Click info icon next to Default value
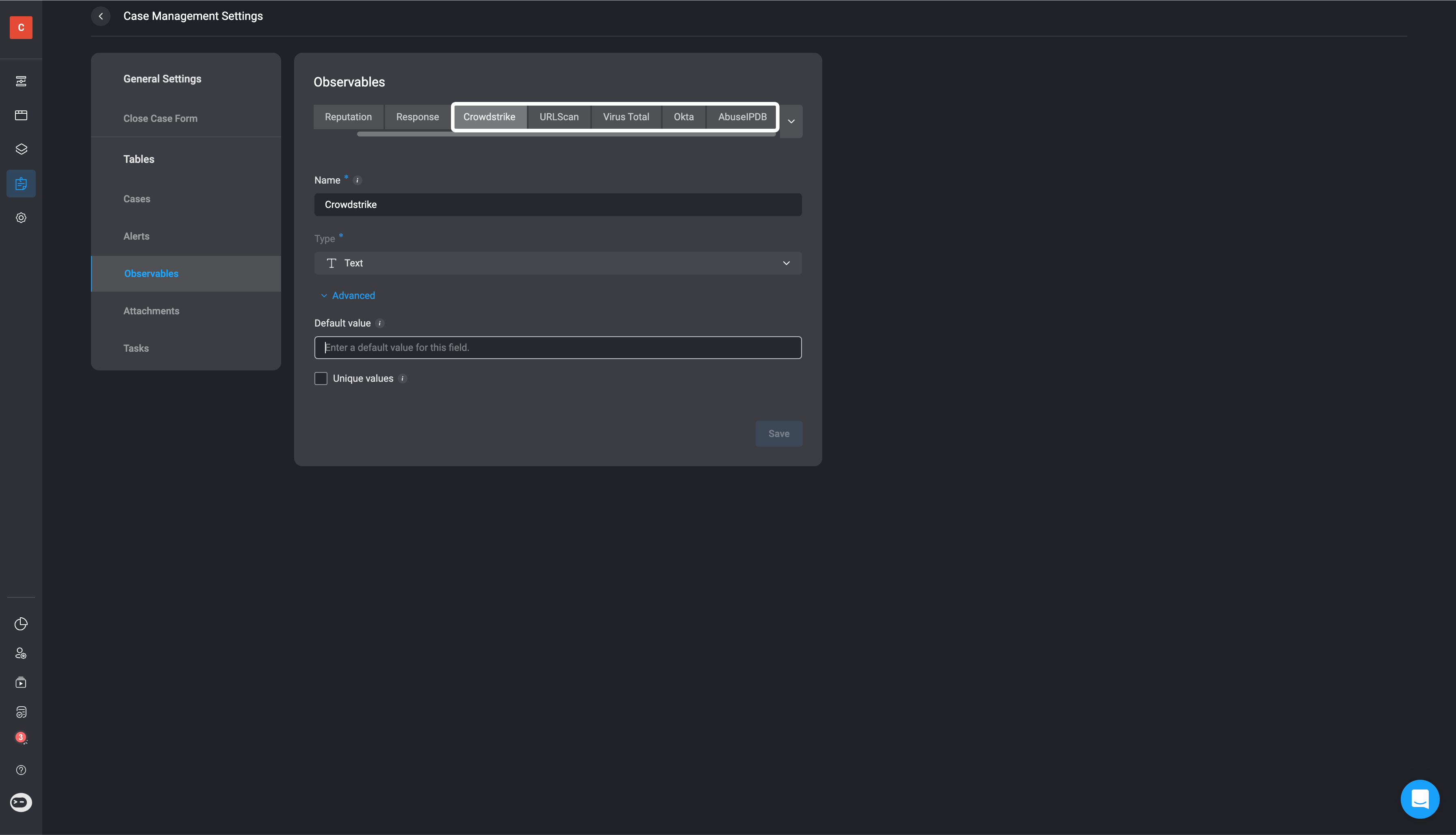 pos(380,323)
